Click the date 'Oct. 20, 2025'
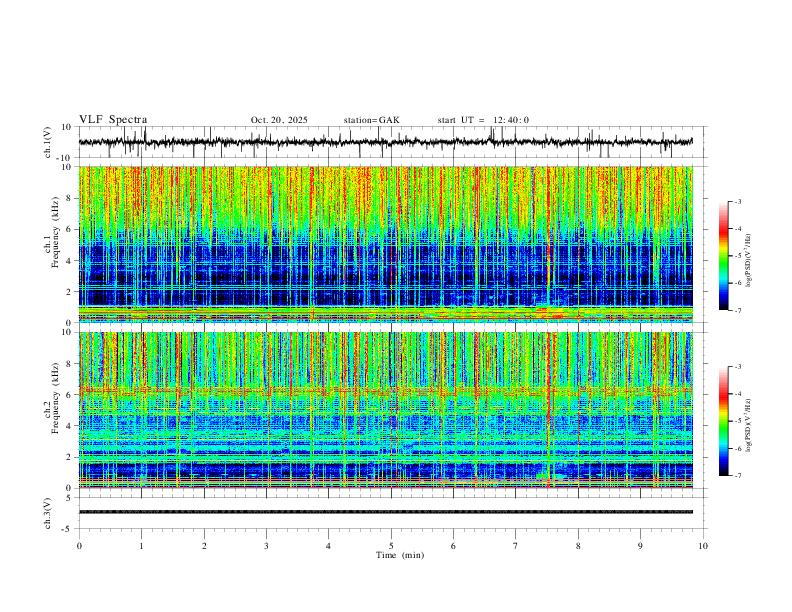The height and width of the screenshot is (612, 792). (279, 120)
